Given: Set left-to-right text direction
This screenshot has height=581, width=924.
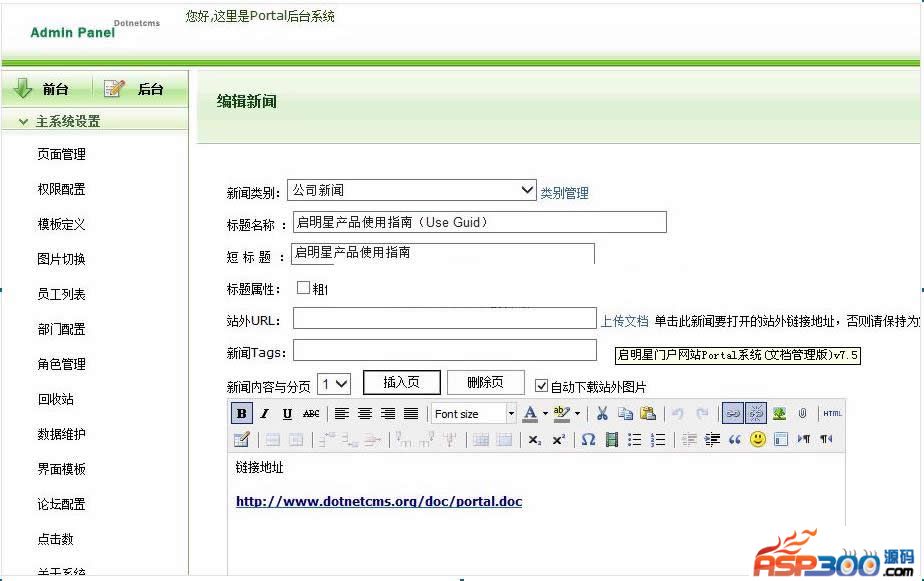Looking at the screenshot, I should pos(804,440).
